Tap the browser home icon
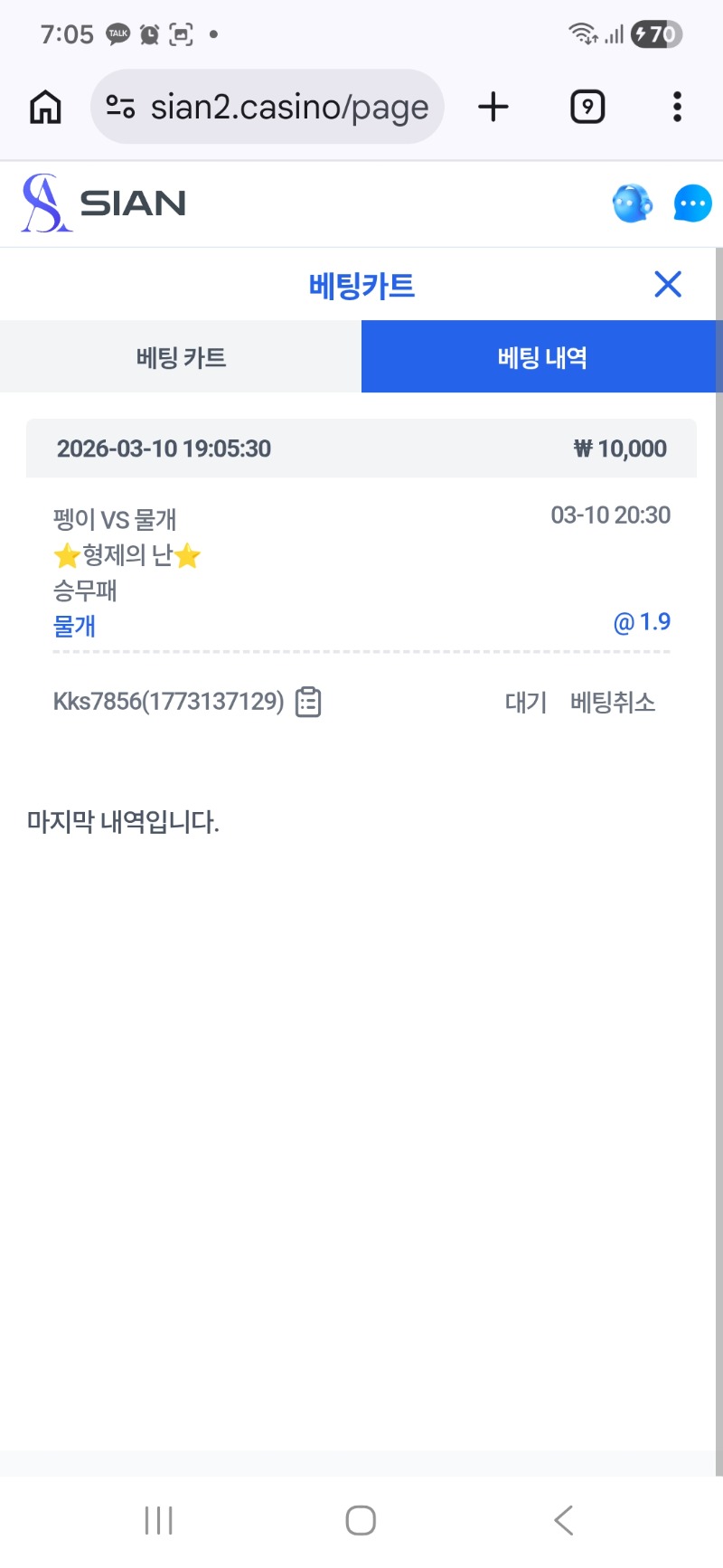This screenshot has width=723, height=1568. [x=45, y=108]
